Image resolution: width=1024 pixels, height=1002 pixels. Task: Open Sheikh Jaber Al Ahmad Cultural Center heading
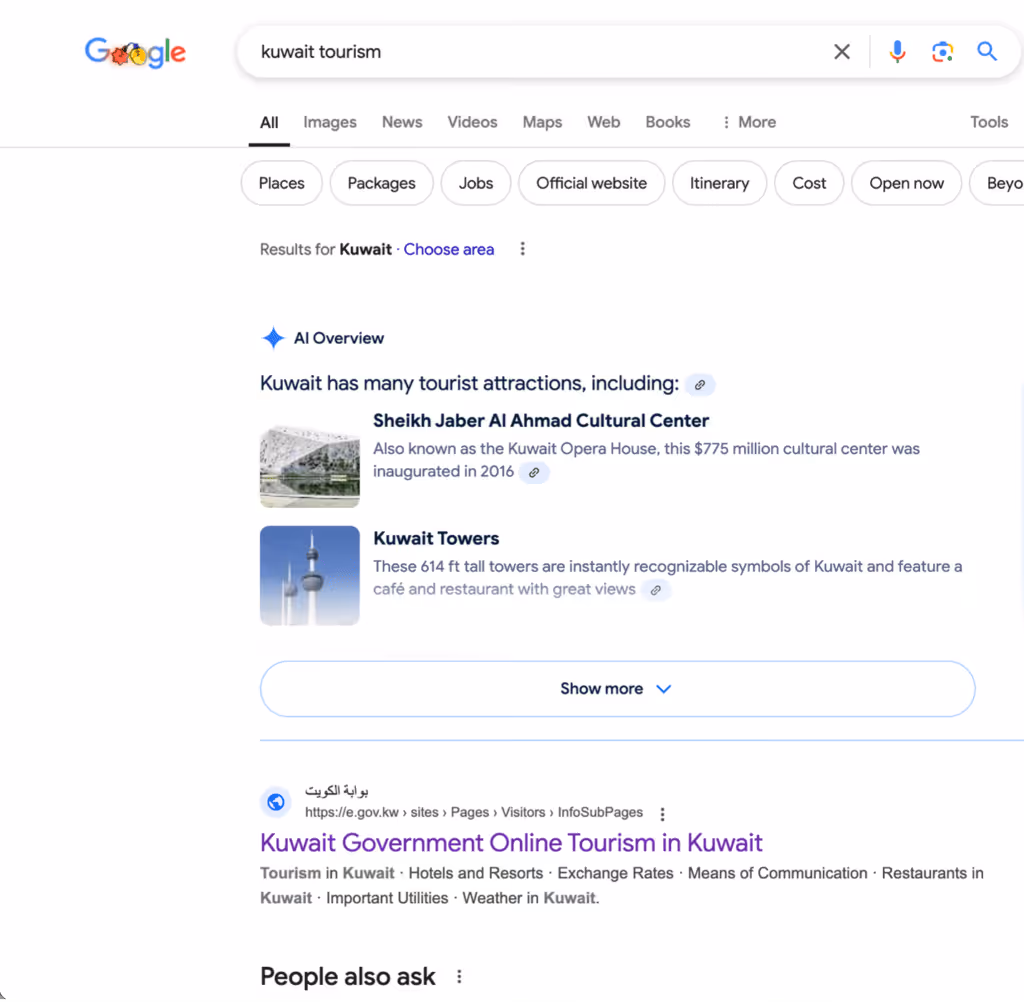pyautogui.click(x=541, y=421)
